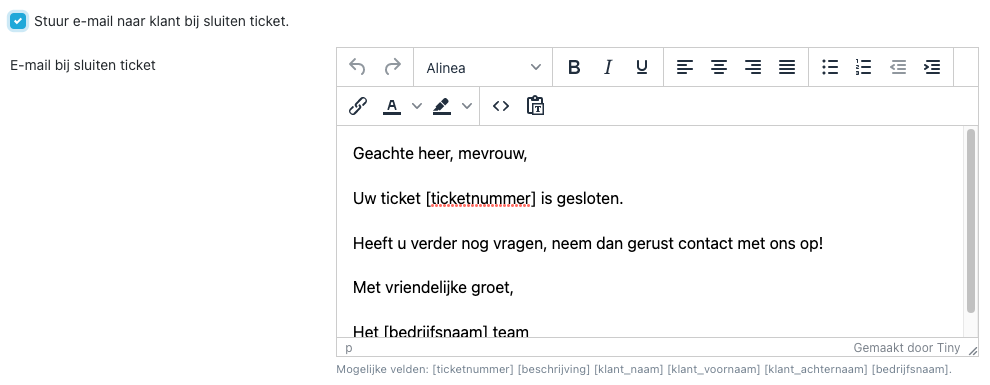Click the [klant_achternaam] field hint
This screenshot has height=385, width=990.
(815, 369)
